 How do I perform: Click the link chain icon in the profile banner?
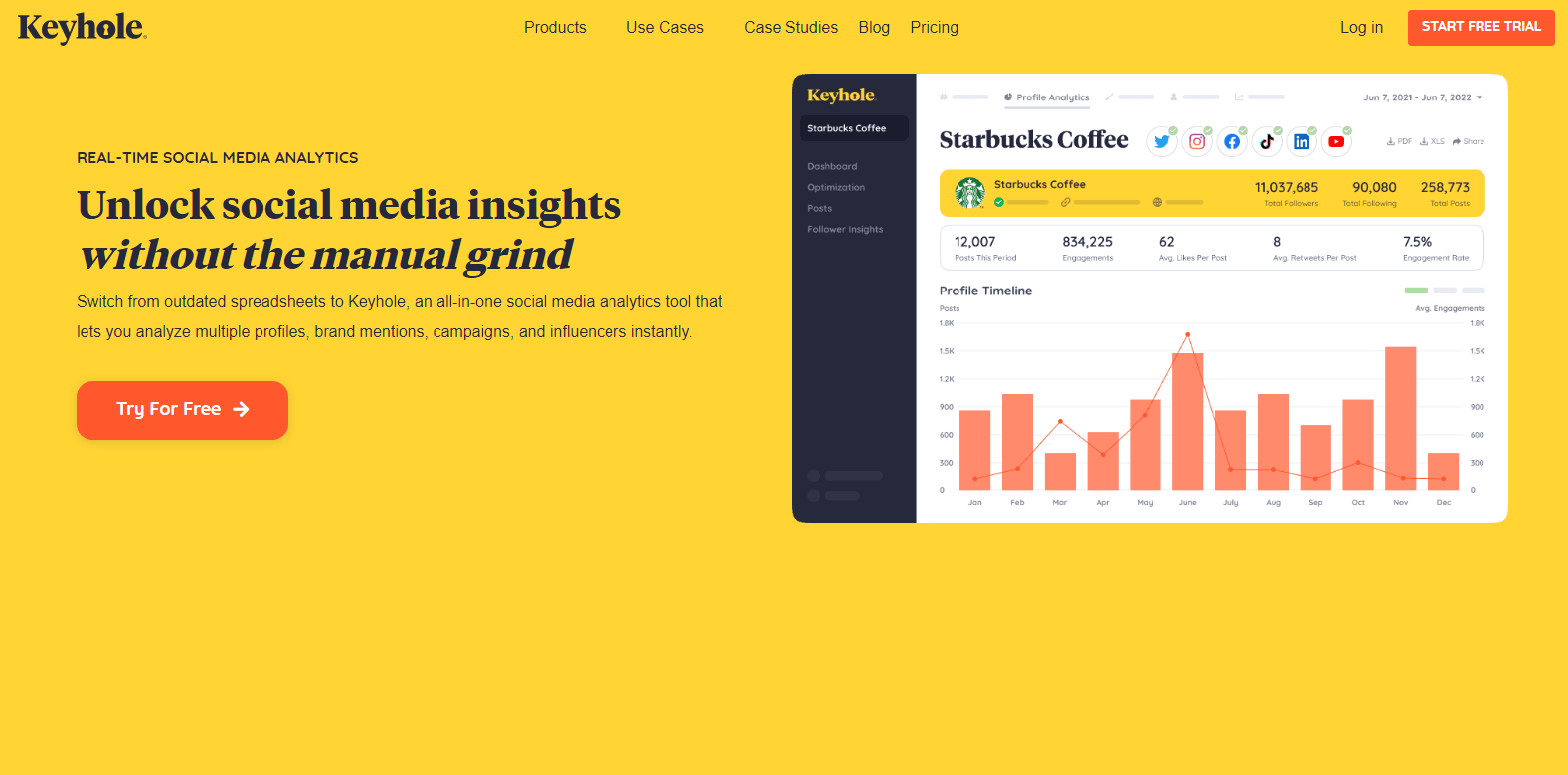point(1065,202)
